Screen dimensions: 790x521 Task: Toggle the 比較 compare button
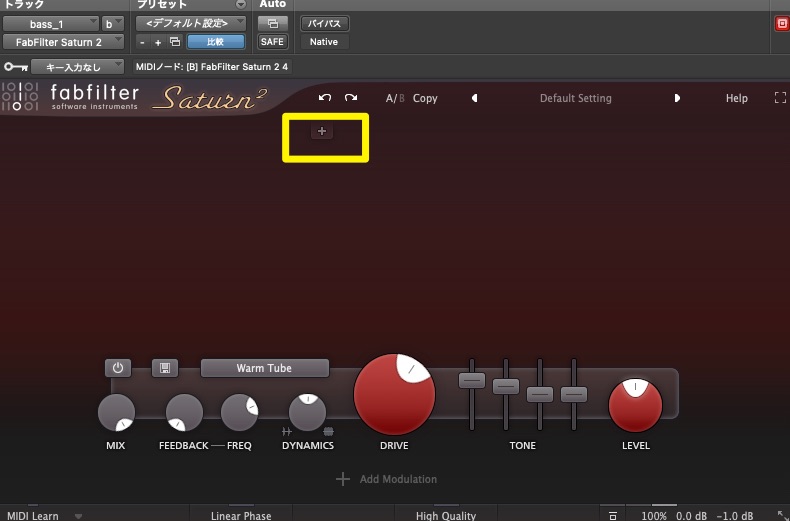click(x=216, y=42)
